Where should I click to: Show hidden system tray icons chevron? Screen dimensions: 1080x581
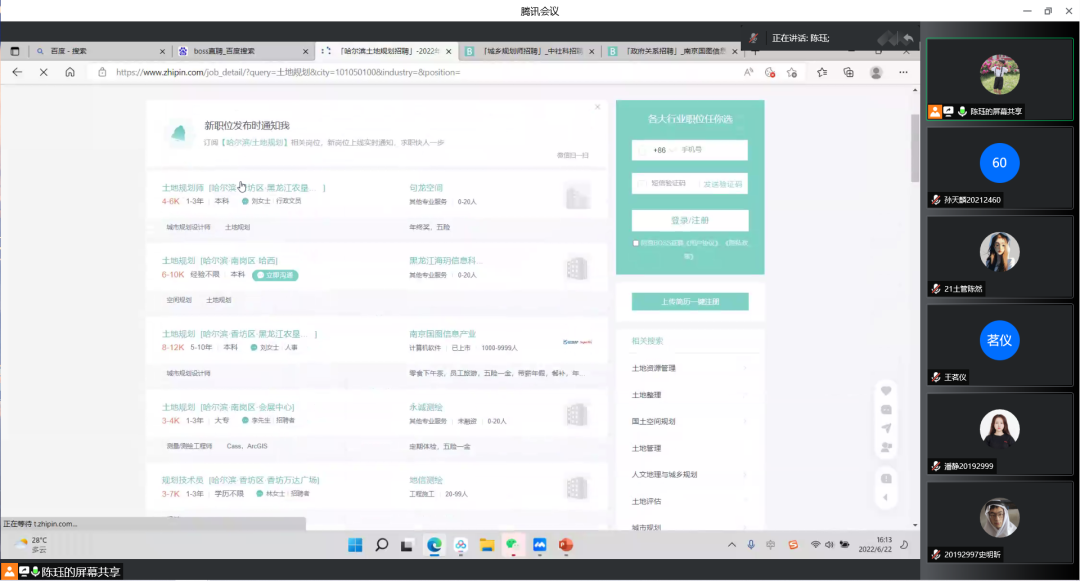(x=731, y=545)
